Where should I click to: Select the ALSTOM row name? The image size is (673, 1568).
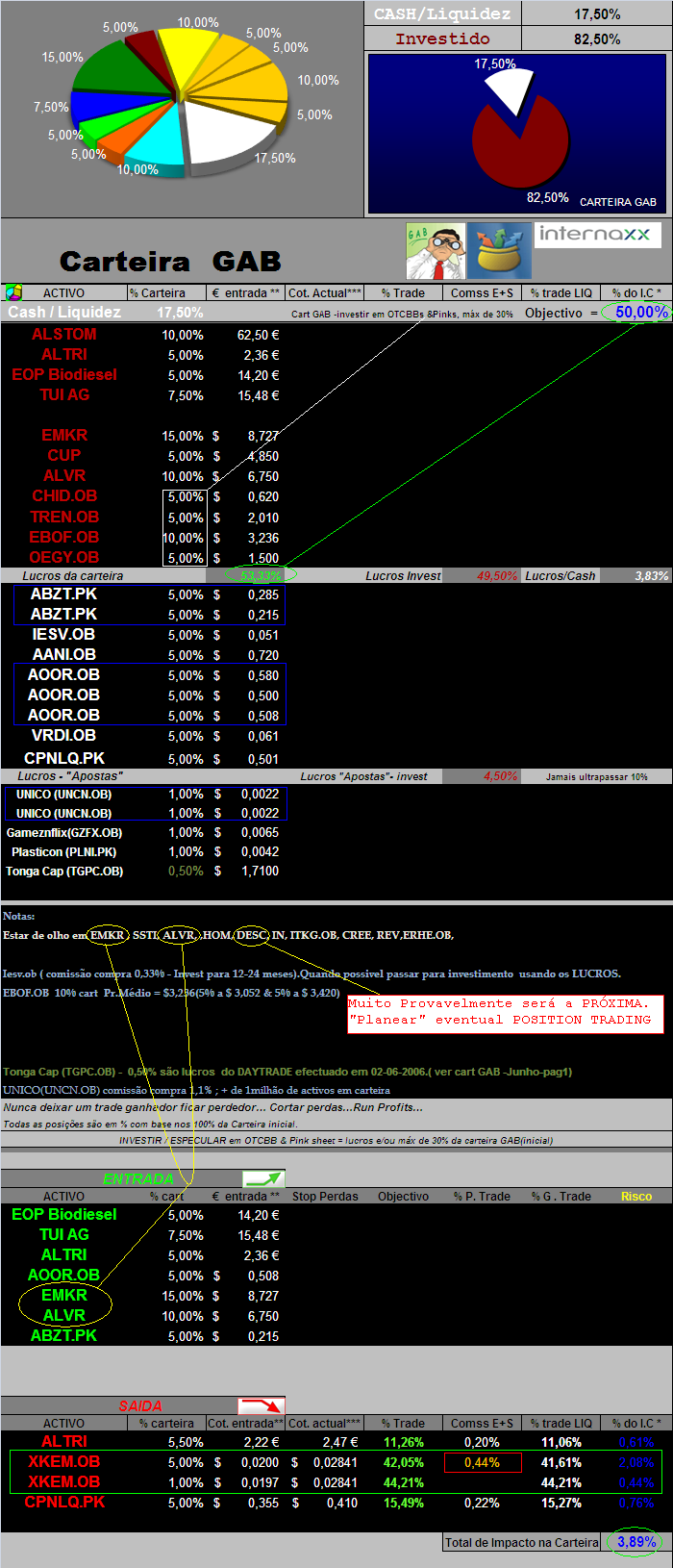coord(63,334)
